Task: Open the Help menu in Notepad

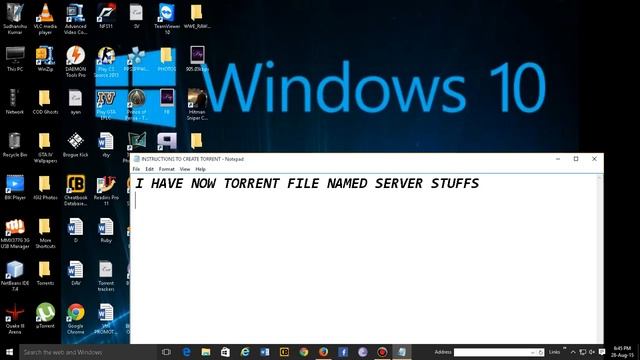Action: coord(200,169)
